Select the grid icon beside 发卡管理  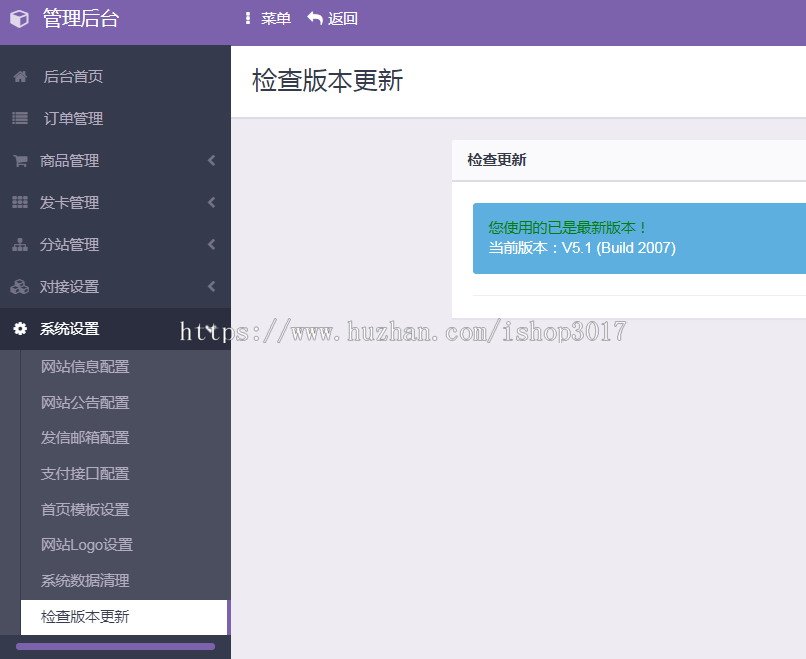pos(19,202)
